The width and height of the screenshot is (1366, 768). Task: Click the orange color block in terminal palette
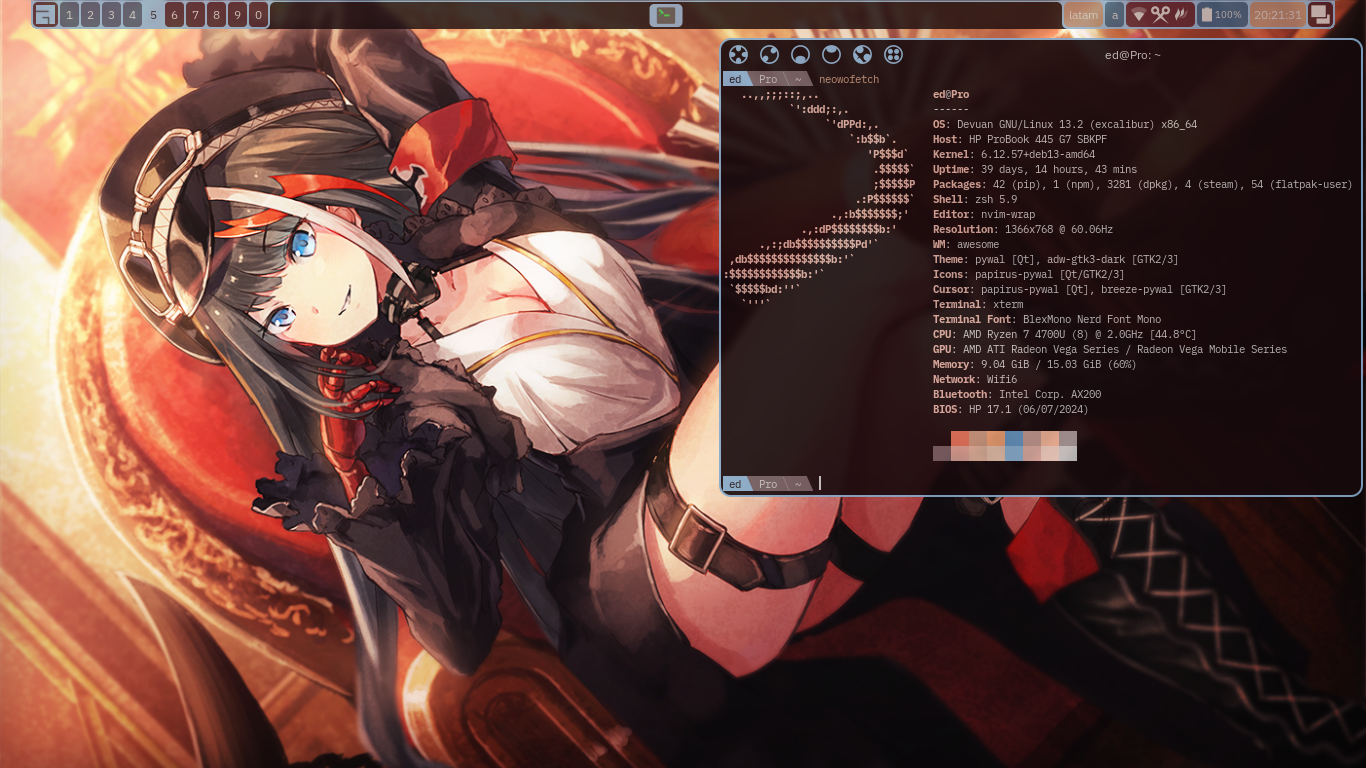click(x=996, y=438)
